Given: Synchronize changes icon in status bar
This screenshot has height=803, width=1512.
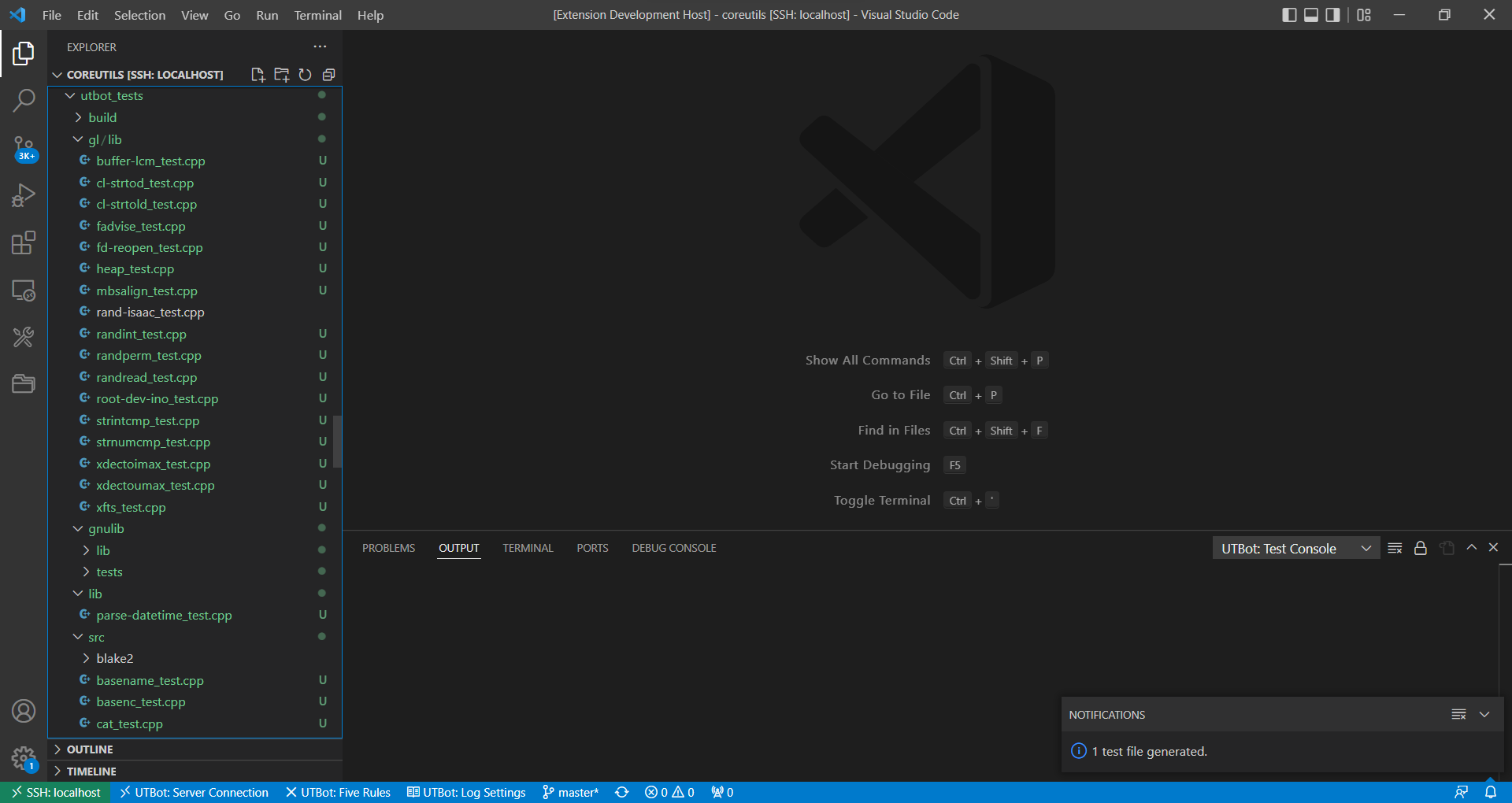Looking at the screenshot, I should (x=621, y=792).
